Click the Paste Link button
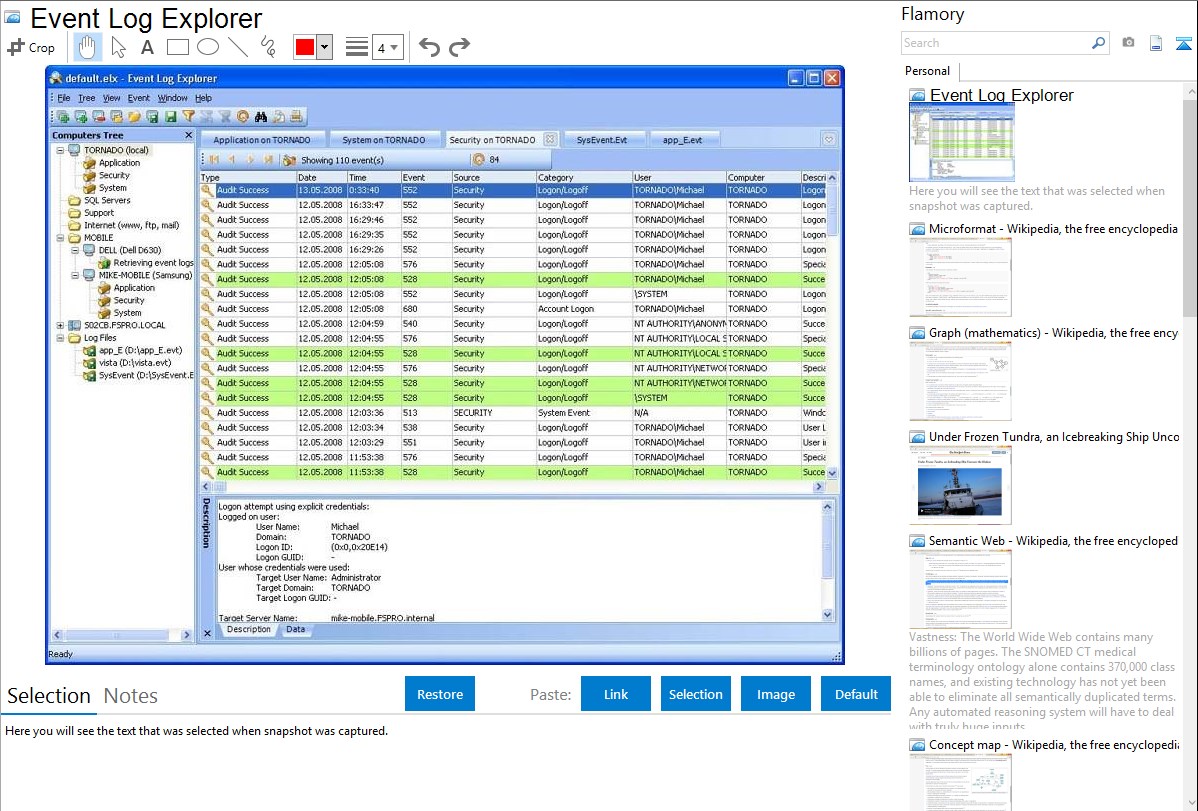The image size is (1198, 811). tap(616, 694)
